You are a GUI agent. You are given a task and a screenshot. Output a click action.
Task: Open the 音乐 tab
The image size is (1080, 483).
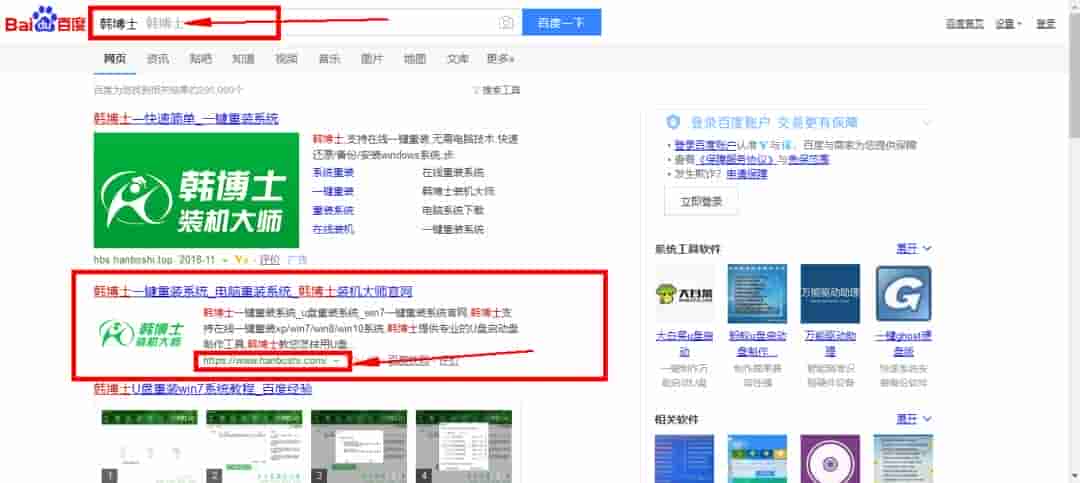click(x=329, y=59)
